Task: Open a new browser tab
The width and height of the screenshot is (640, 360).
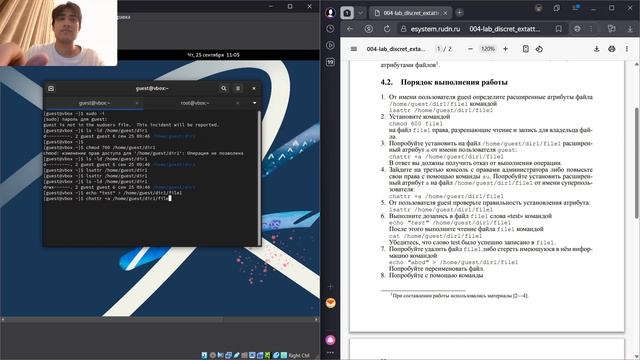Action: coord(459,13)
